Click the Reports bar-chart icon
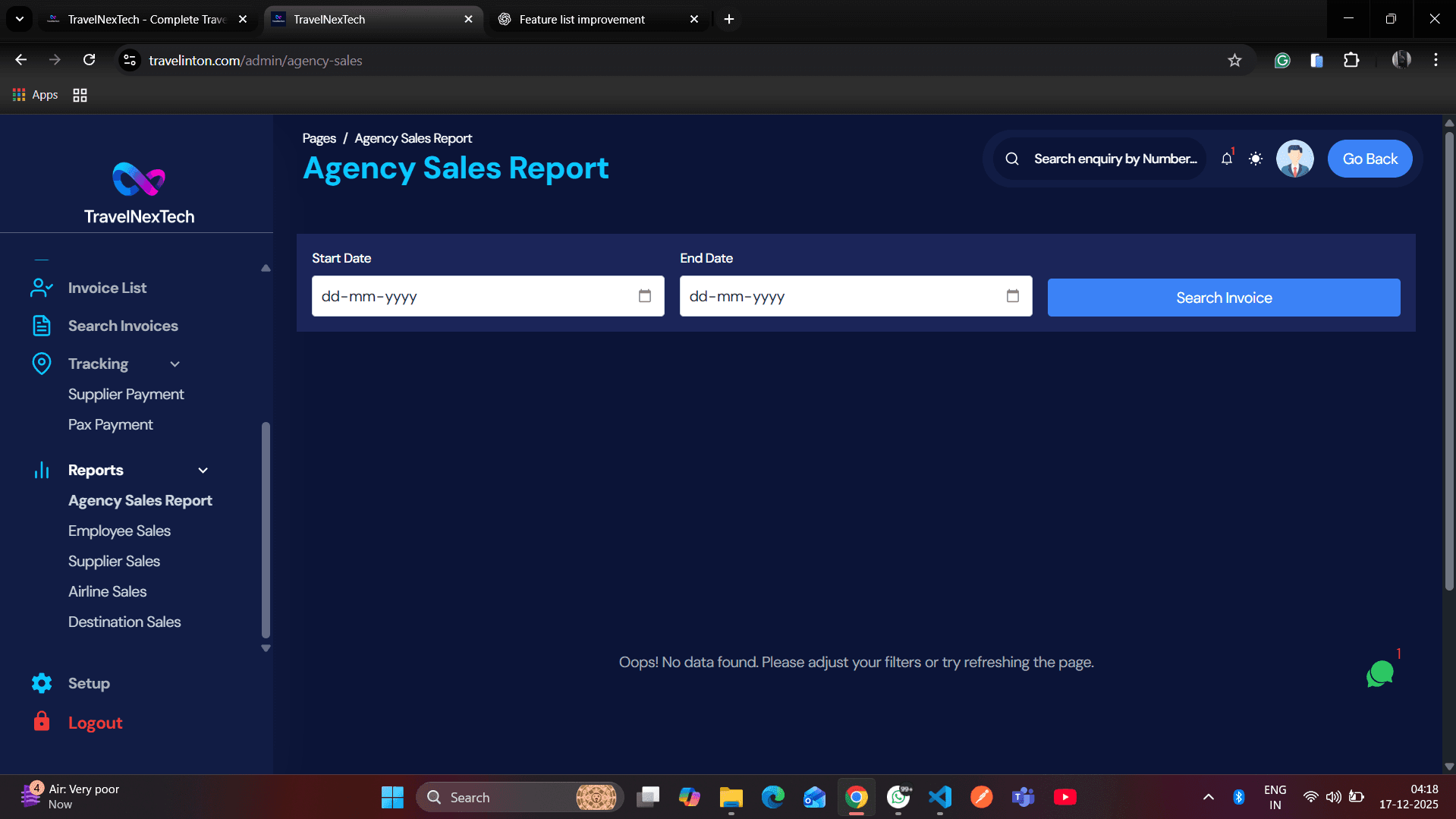Image resolution: width=1456 pixels, height=819 pixels. [42, 470]
